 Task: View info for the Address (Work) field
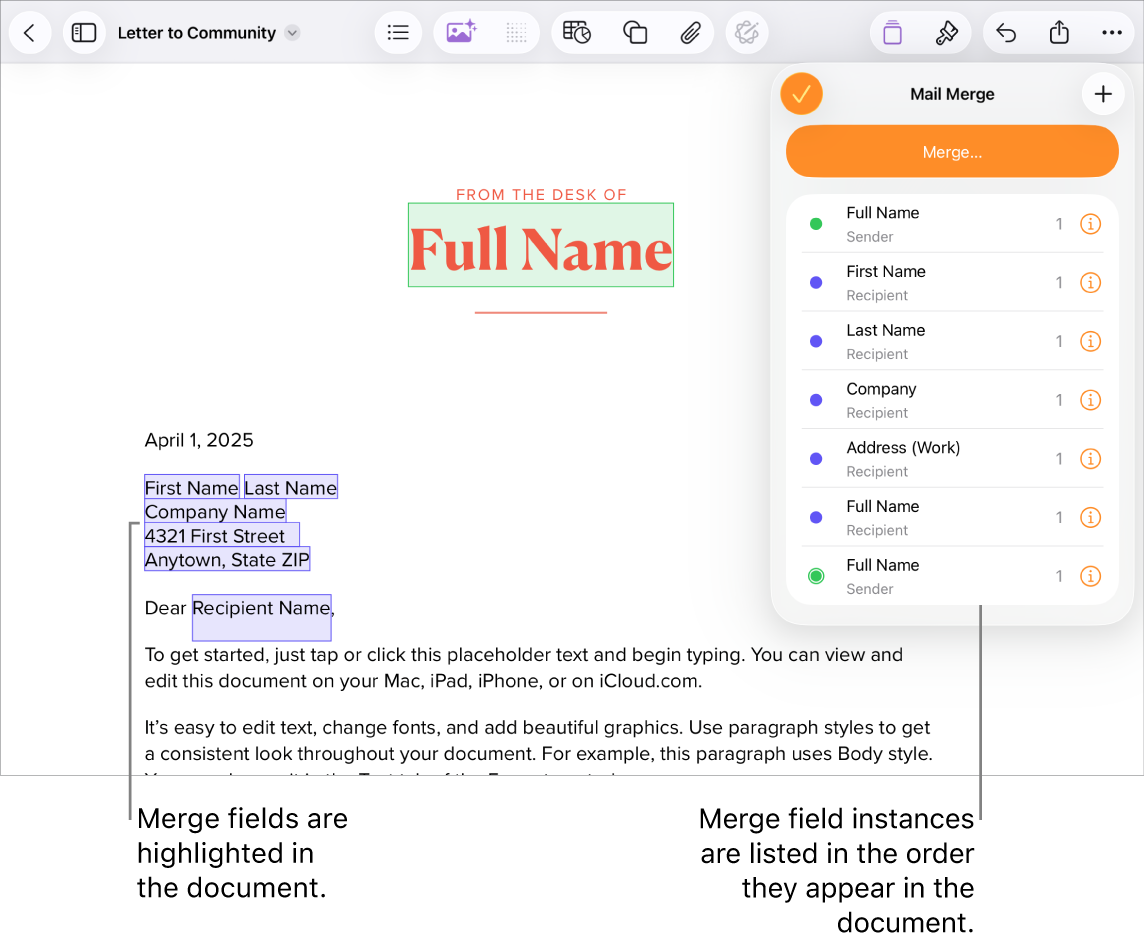pyautogui.click(x=1090, y=459)
